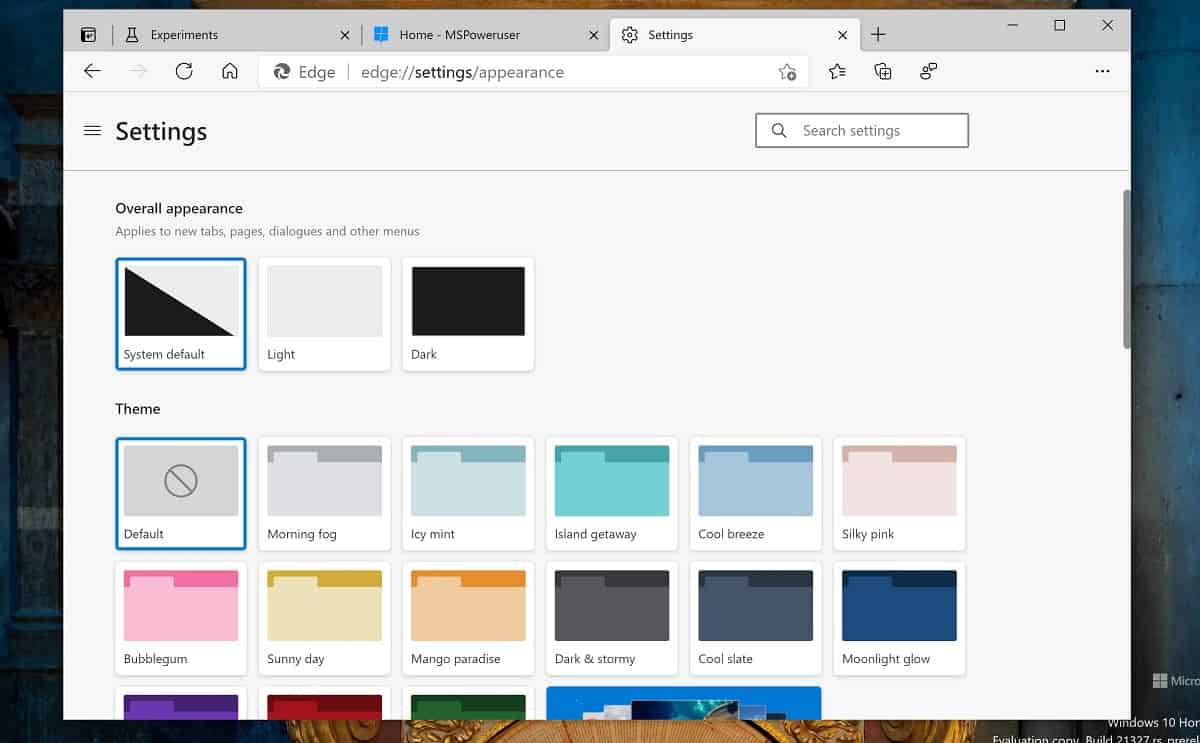The height and width of the screenshot is (743, 1200).
Task: Open the profile icon in the toolbar
Action: (928, 71)
